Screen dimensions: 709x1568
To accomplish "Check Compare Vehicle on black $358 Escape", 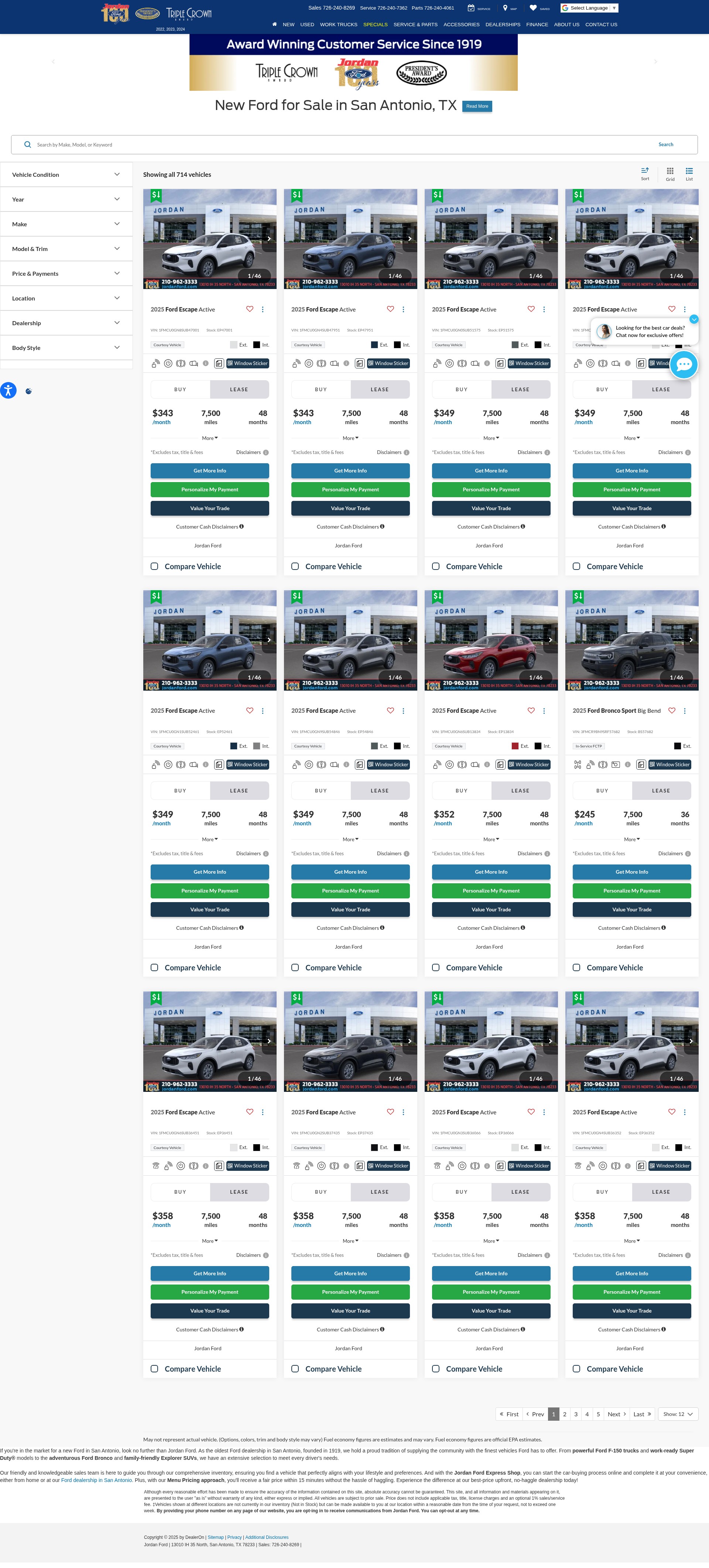I will pos(295,1368).
